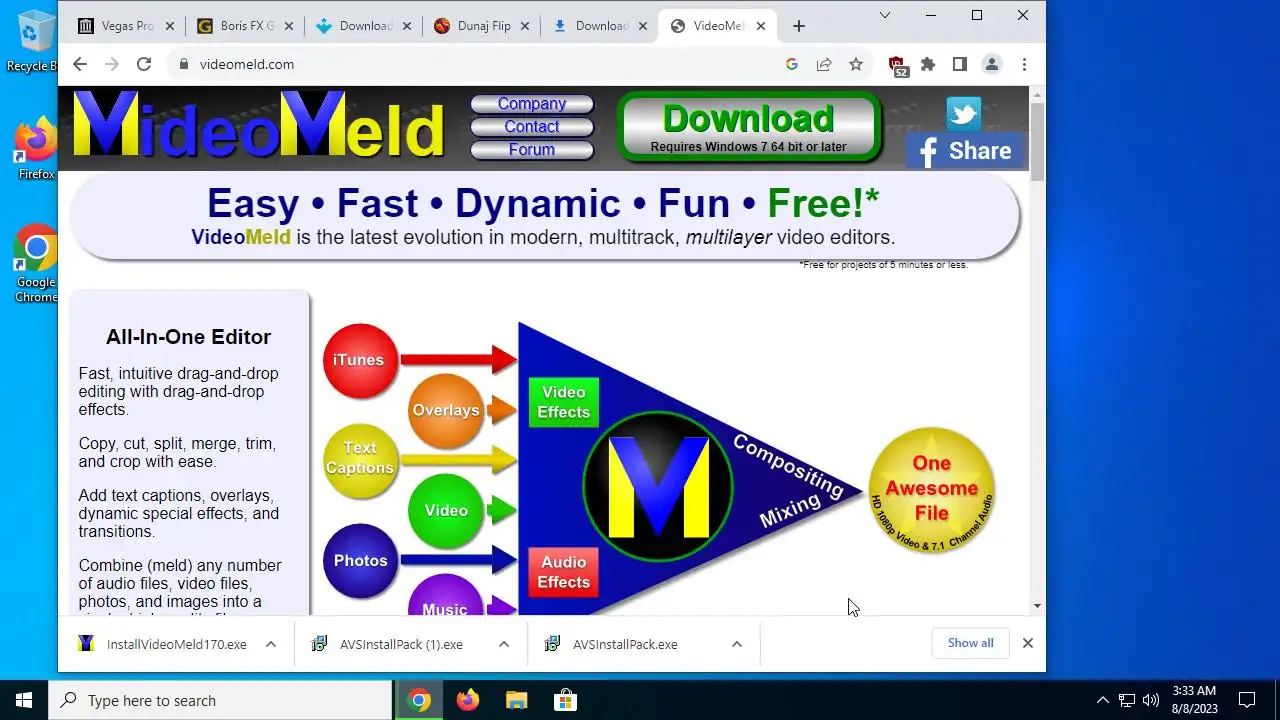Close the downloads bar
1280x720 pixels.
click(1027, 643)
